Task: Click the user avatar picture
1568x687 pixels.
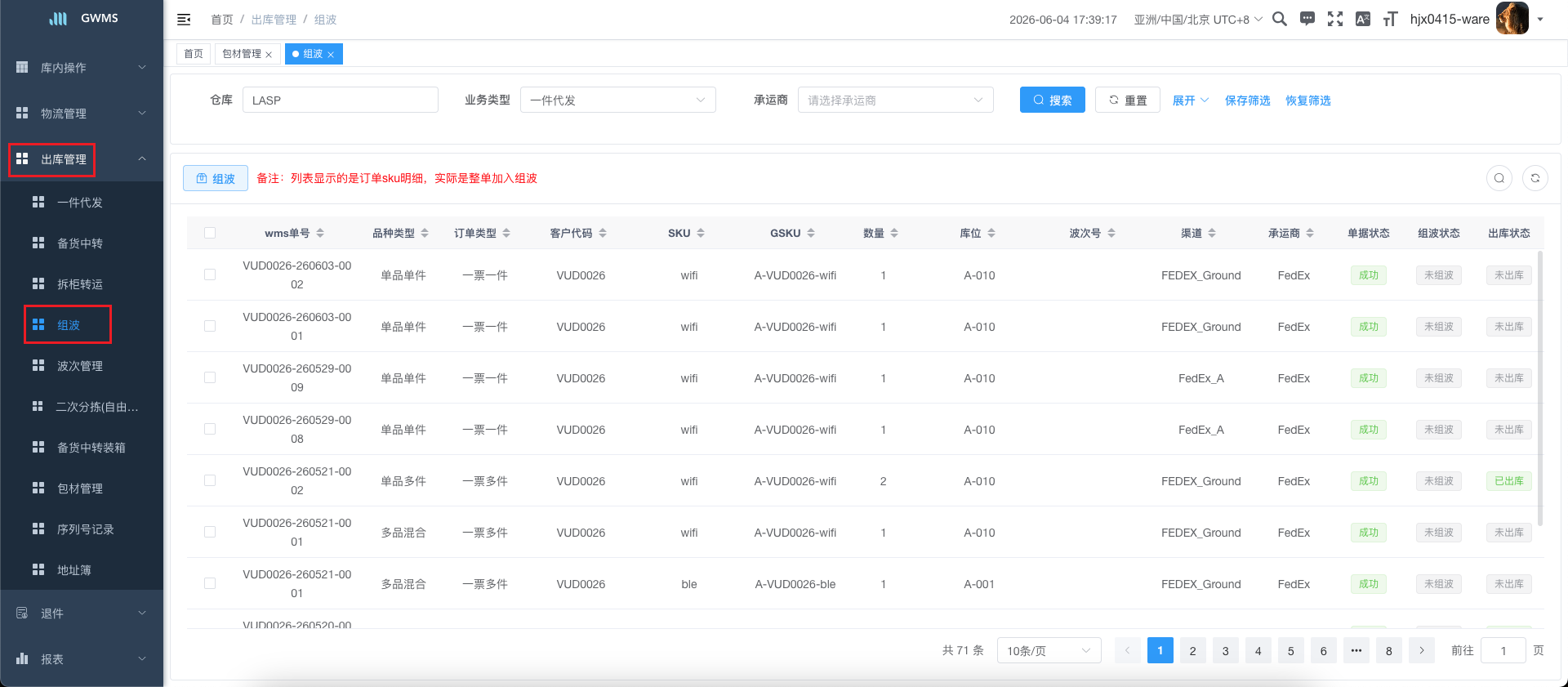Action: pyautogui.click(x=1512, y=18)
